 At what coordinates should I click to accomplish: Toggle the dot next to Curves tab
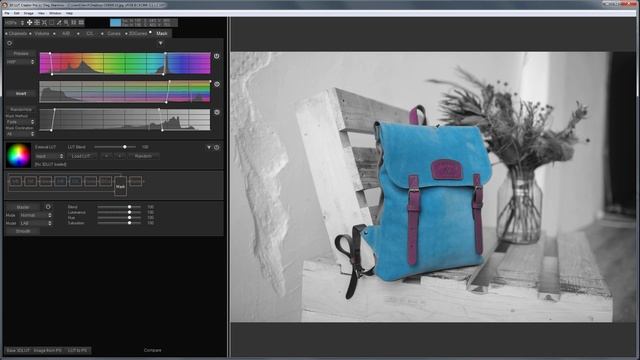[x=102, y=33]
